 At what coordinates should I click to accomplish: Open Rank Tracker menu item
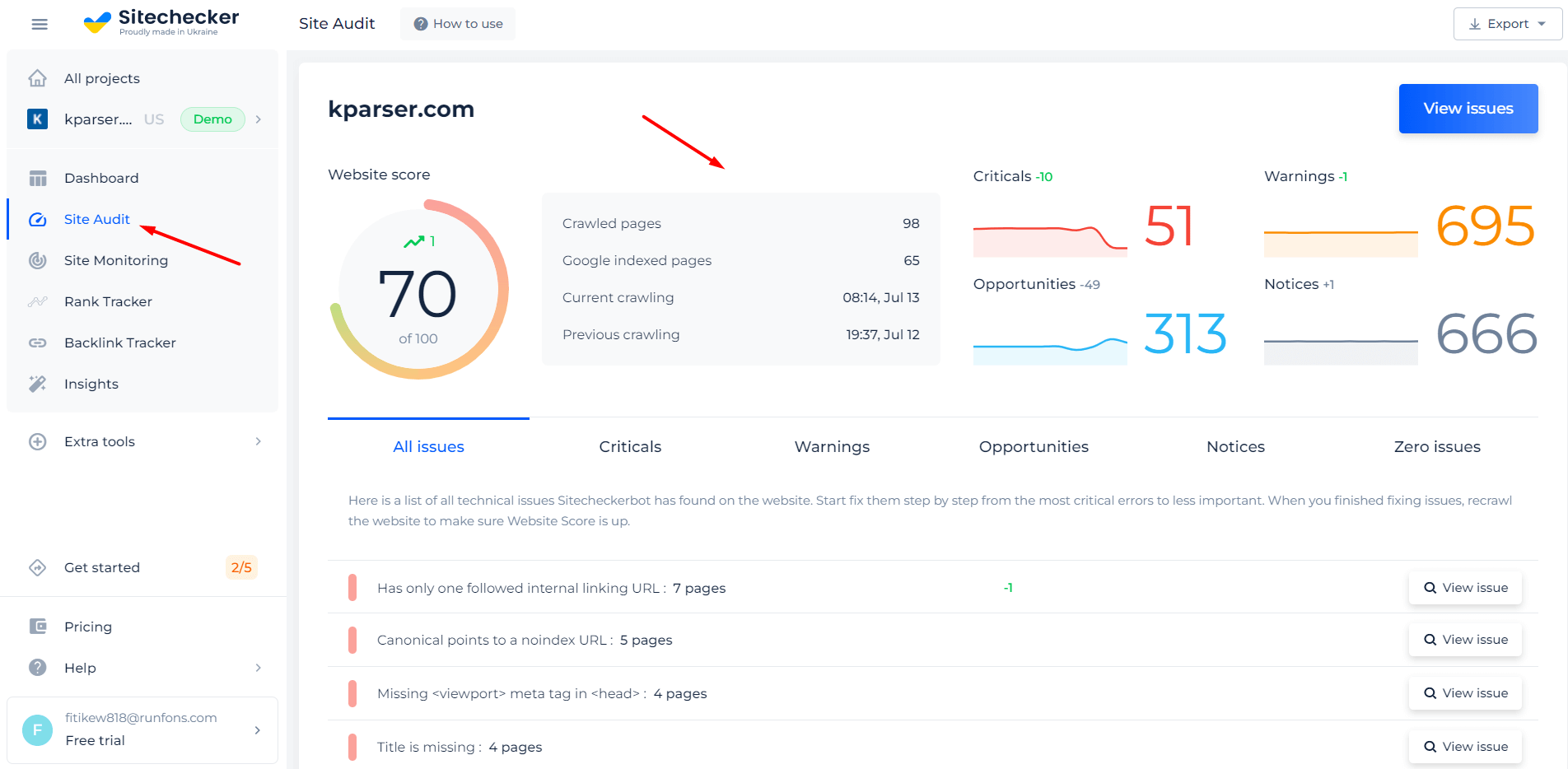(x=108, y=301)
